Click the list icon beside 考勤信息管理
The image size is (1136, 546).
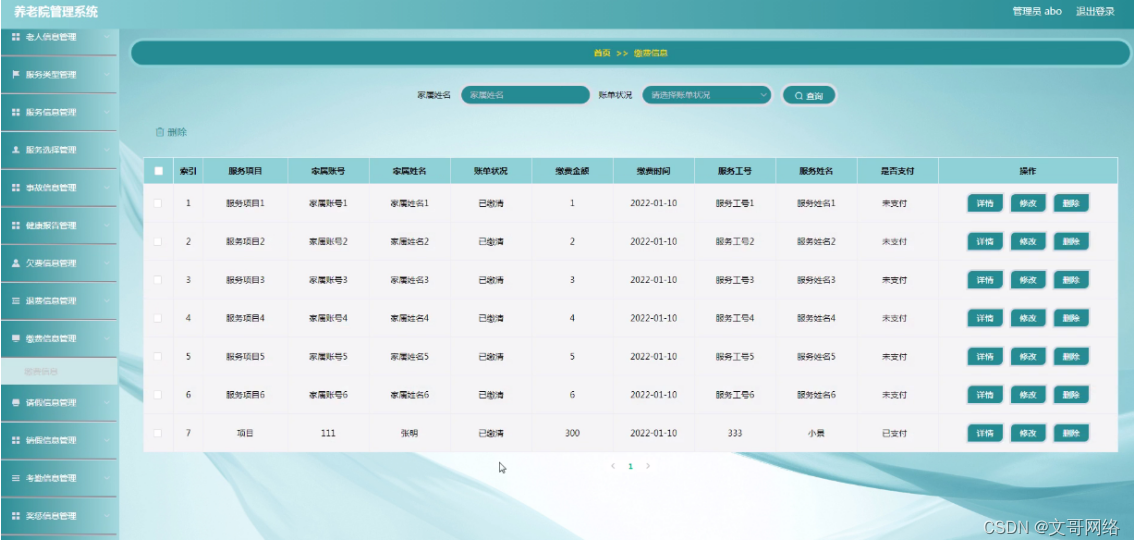[16, 478]
